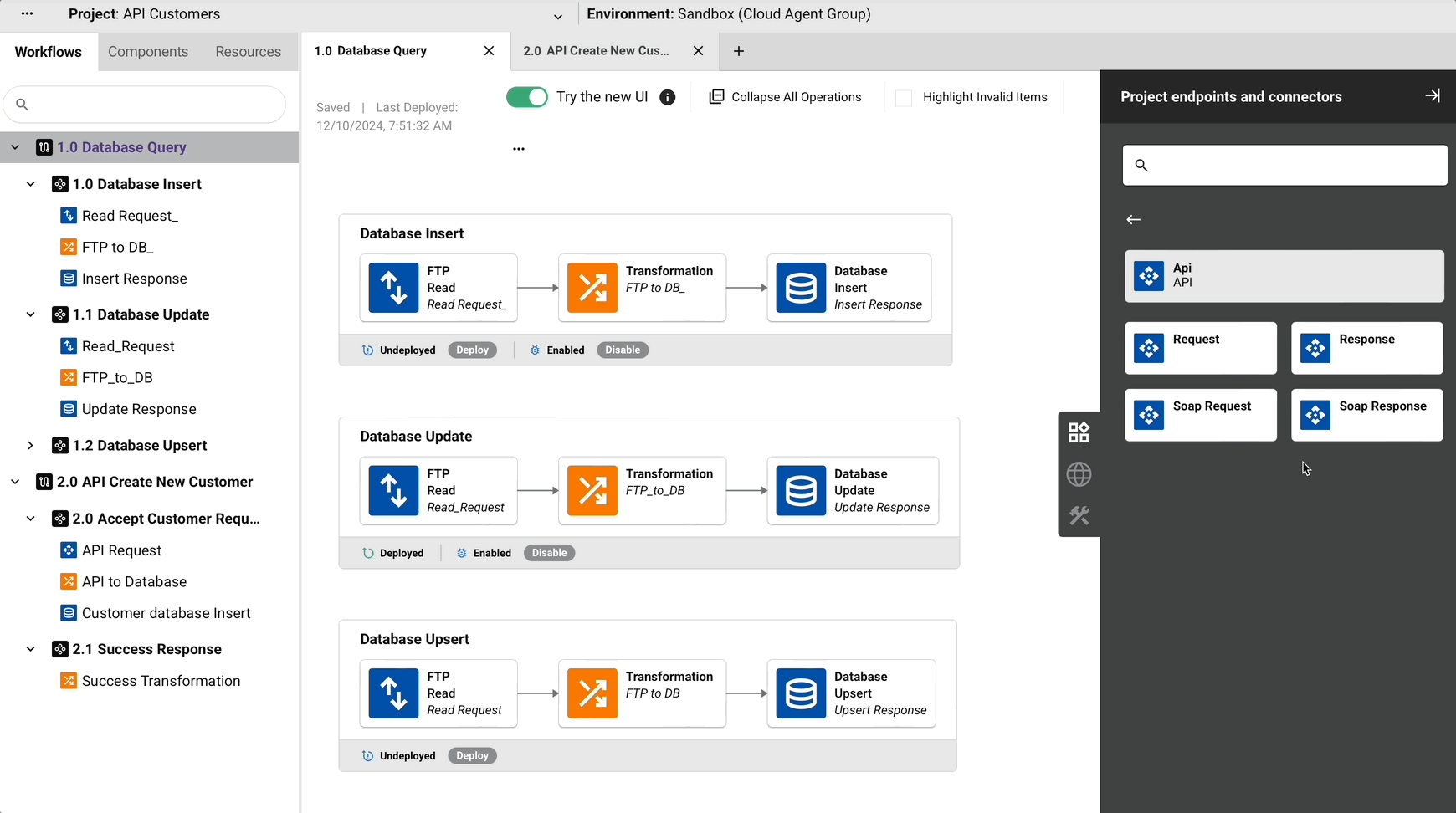The image size is (1456, 813).
Task: Enable the Highlight Invalid Items checkbox
Action: coord(904,98)
